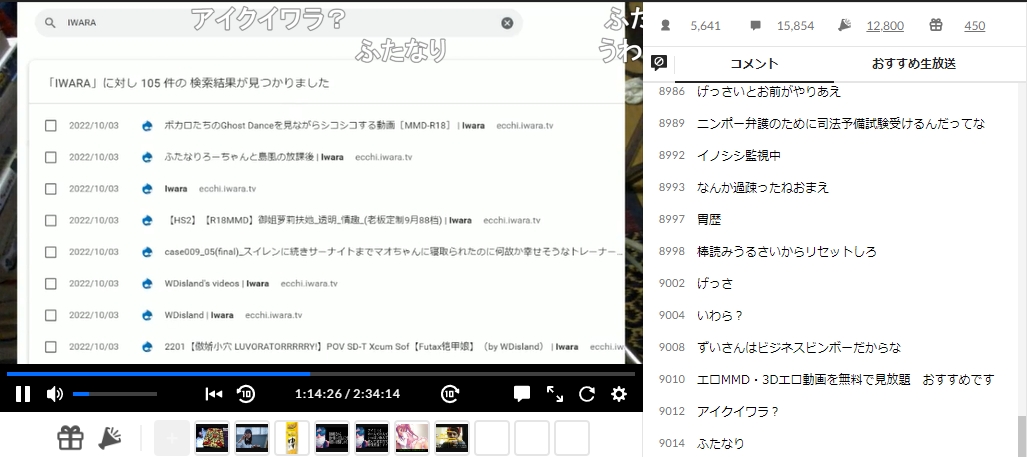Screen dimensions: 1027x457
Task: Click the gift icon below the player
Action: tap(70, 438)
